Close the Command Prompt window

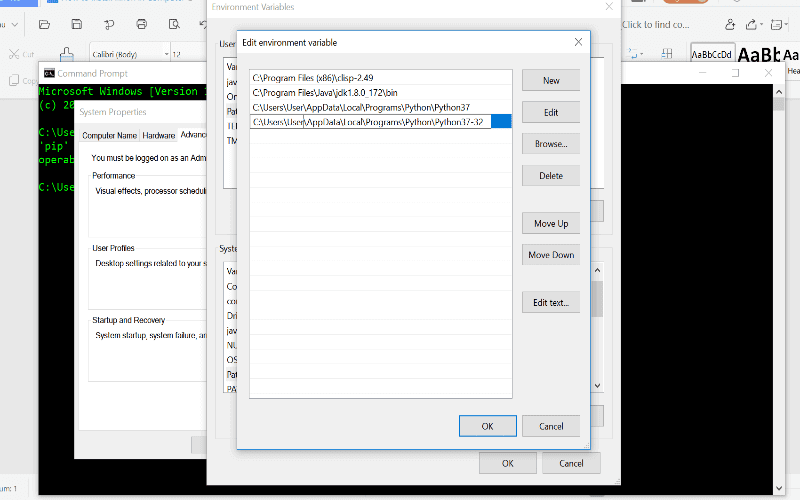pos(768,73)
